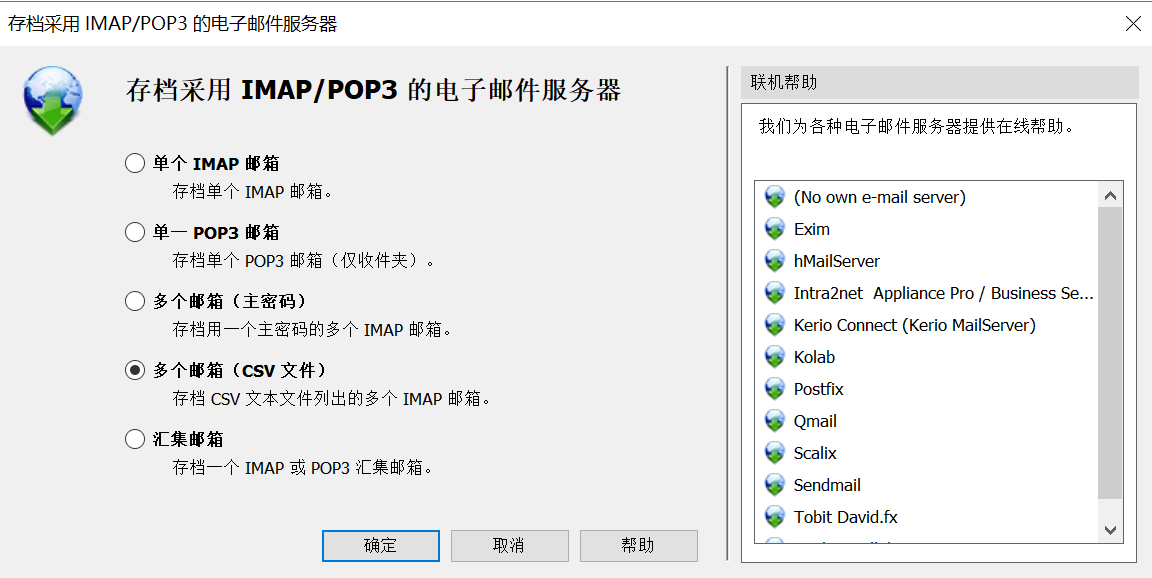Screen dimensions: 1152x578
Task: Click the description 存档一个 IMAP 或 POP3 汇集邮箱。
Action: [303, 467]
